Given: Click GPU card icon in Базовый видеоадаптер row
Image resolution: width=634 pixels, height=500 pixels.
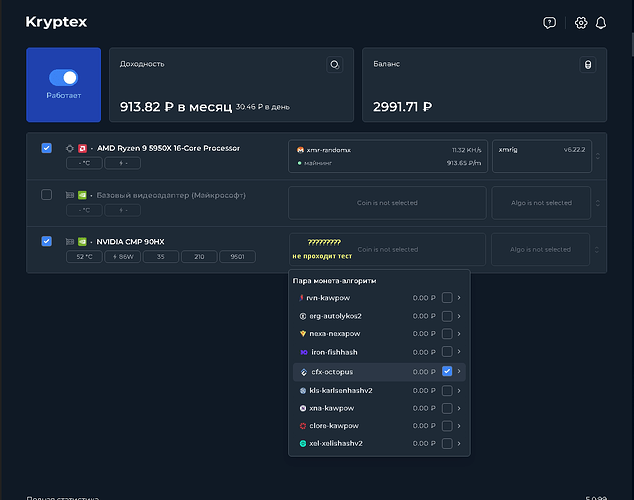Looking at the screenshot, I should click(x=70, y=195).
